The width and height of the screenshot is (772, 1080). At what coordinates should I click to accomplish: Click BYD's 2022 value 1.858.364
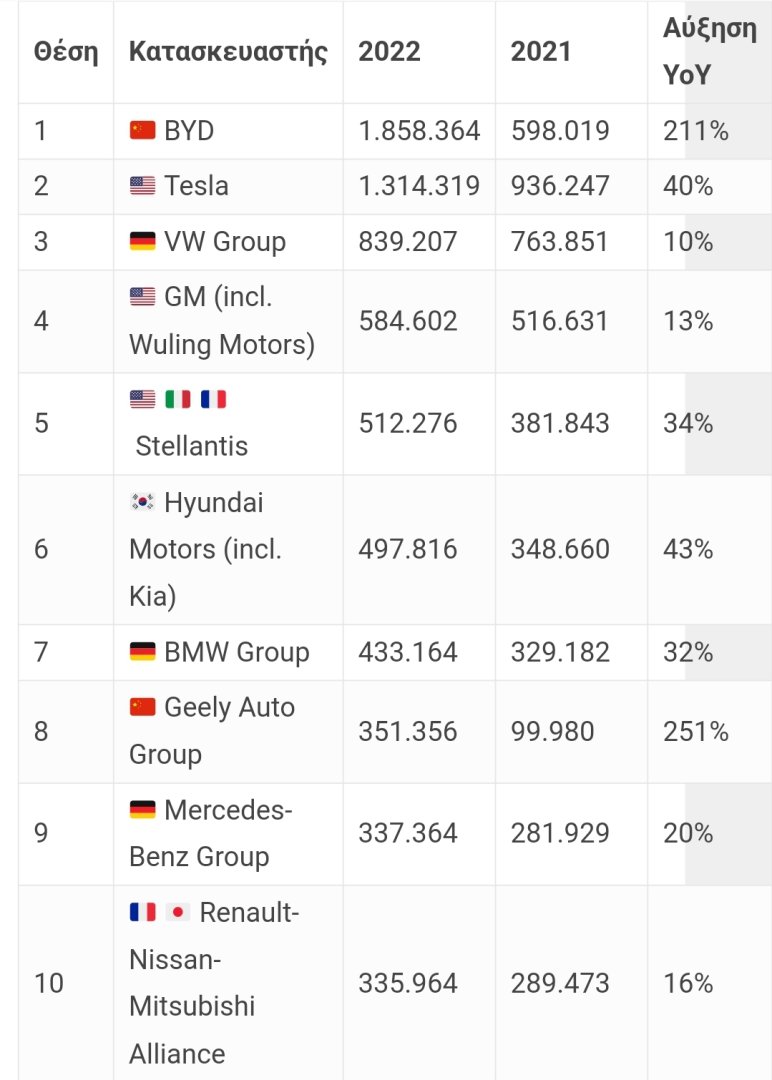[x=419, y=130]
